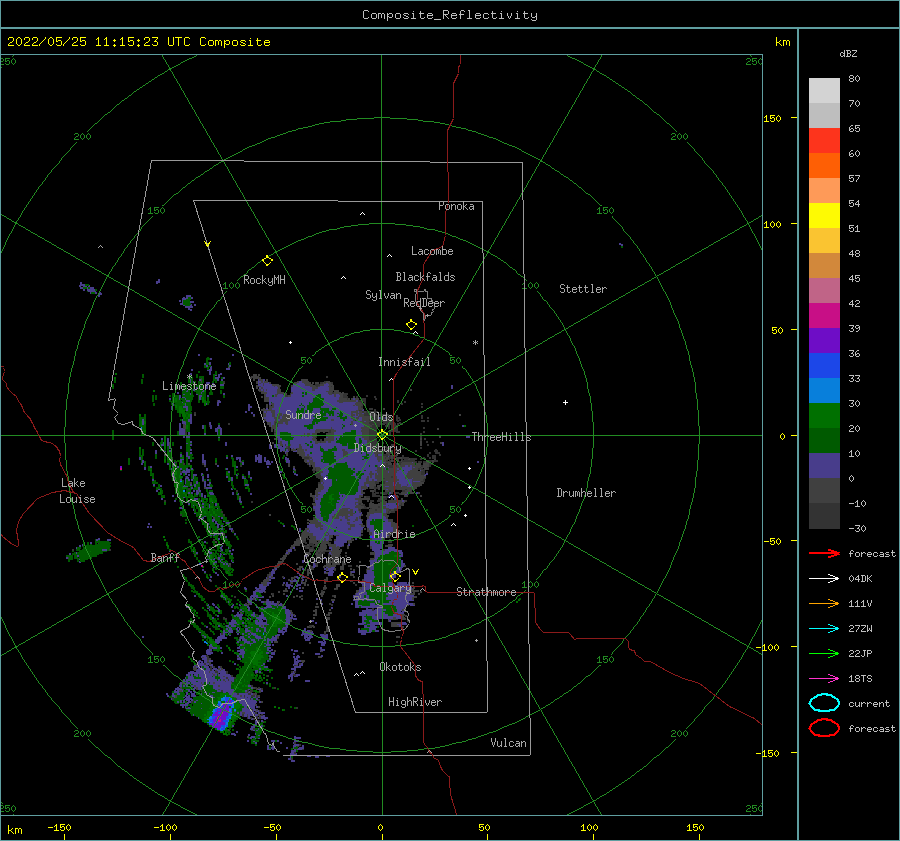Click the Cochrane city label
This screenshot has width=900, height=841.
(327, 559)
